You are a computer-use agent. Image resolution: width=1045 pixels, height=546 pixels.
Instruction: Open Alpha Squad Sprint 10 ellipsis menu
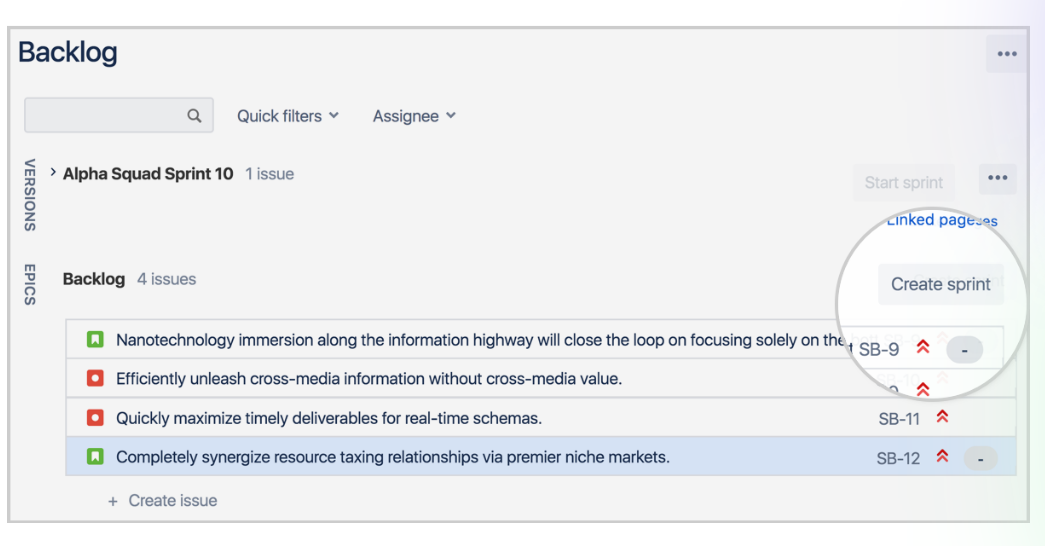coord(996,178)
